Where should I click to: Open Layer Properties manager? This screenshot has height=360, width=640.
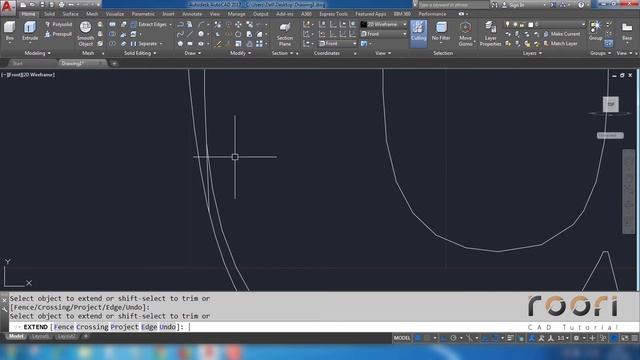[x=490, y=34]
